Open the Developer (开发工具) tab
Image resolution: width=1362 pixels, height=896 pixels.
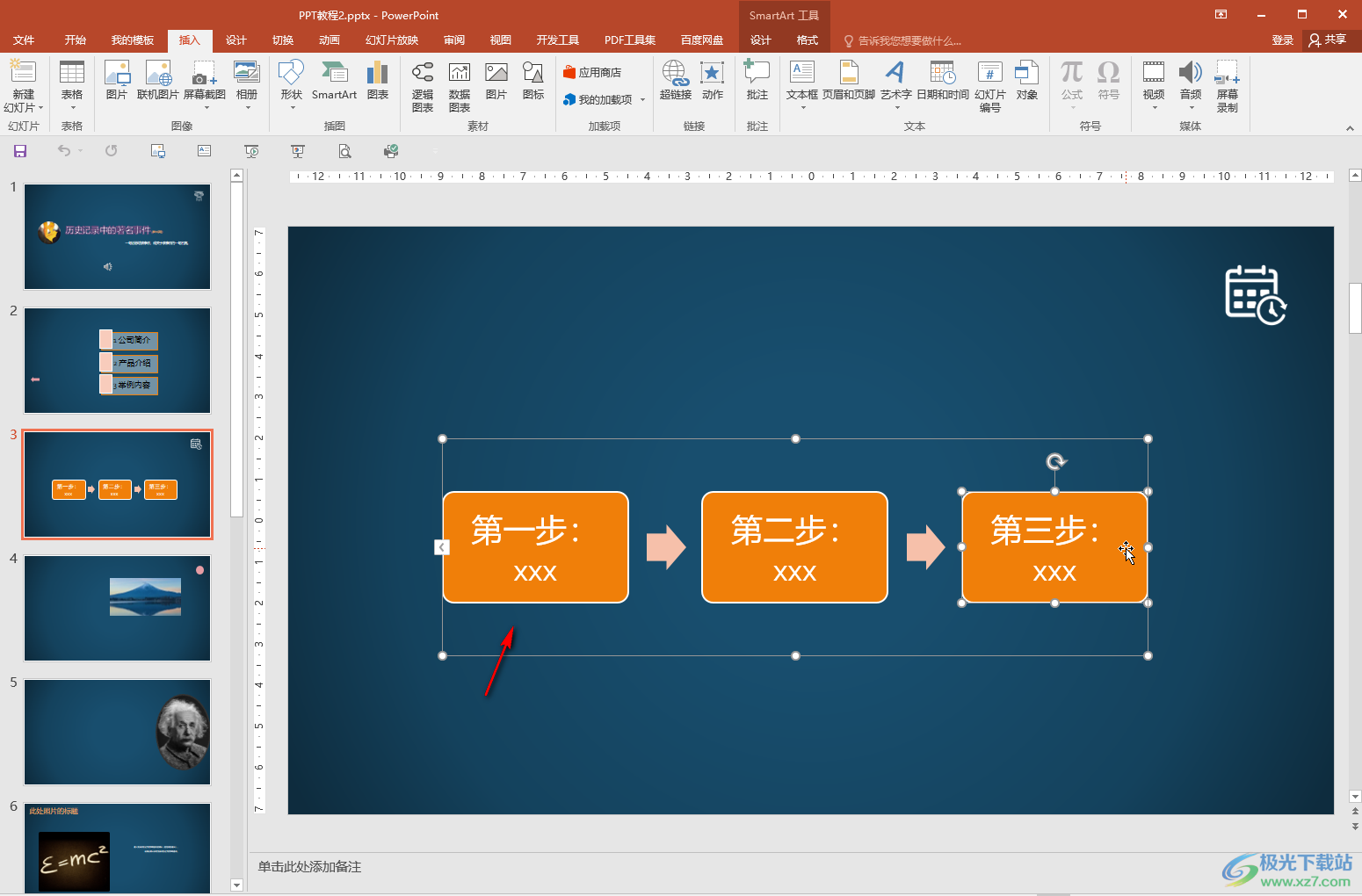click(558, 40)
